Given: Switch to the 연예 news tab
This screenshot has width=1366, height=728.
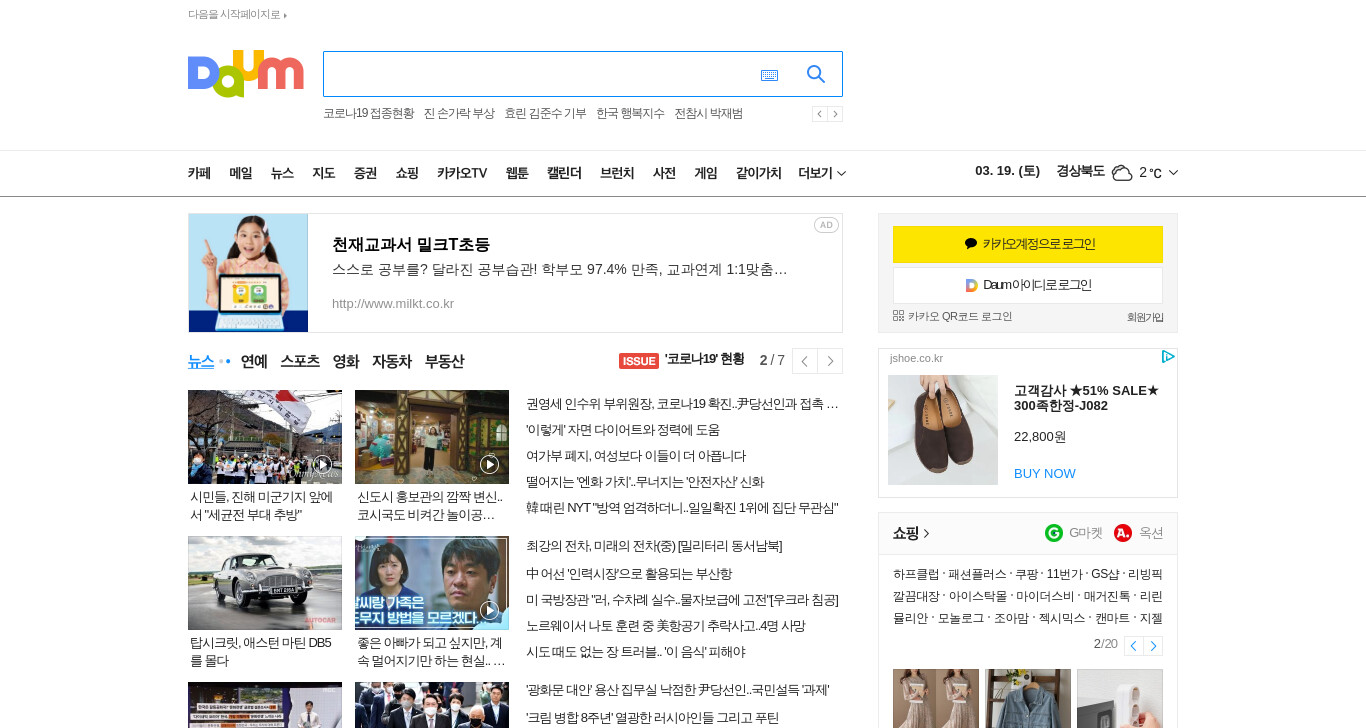Looking at the screenshot, I should (x=254, y=361).
